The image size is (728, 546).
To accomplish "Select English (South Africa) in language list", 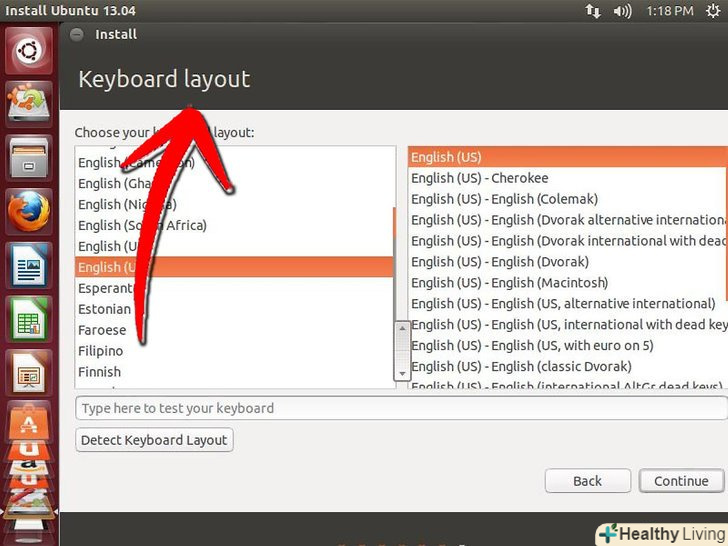I will click(234, 225).
